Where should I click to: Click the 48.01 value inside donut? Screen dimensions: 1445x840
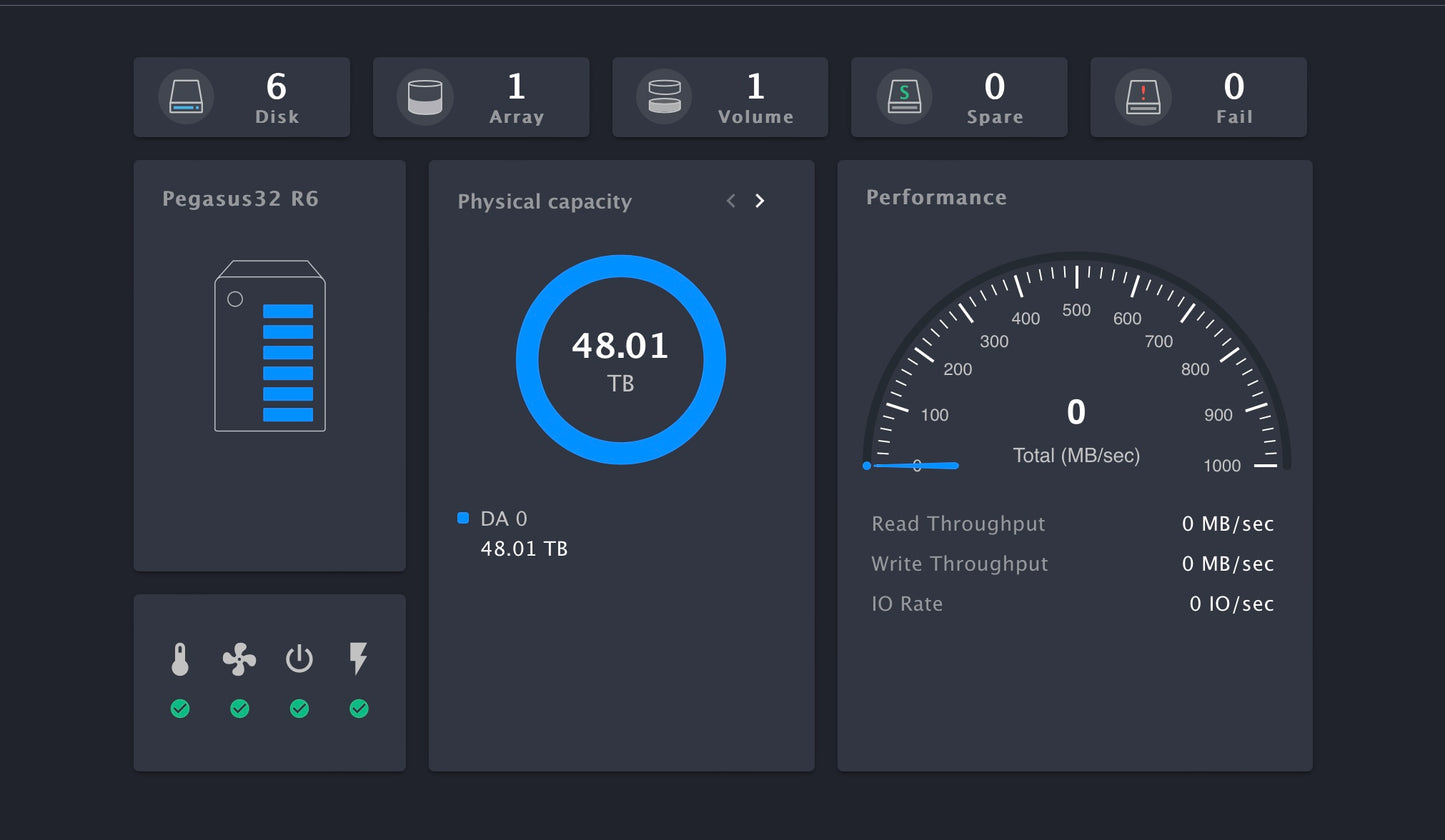click(x=620, y=345)
